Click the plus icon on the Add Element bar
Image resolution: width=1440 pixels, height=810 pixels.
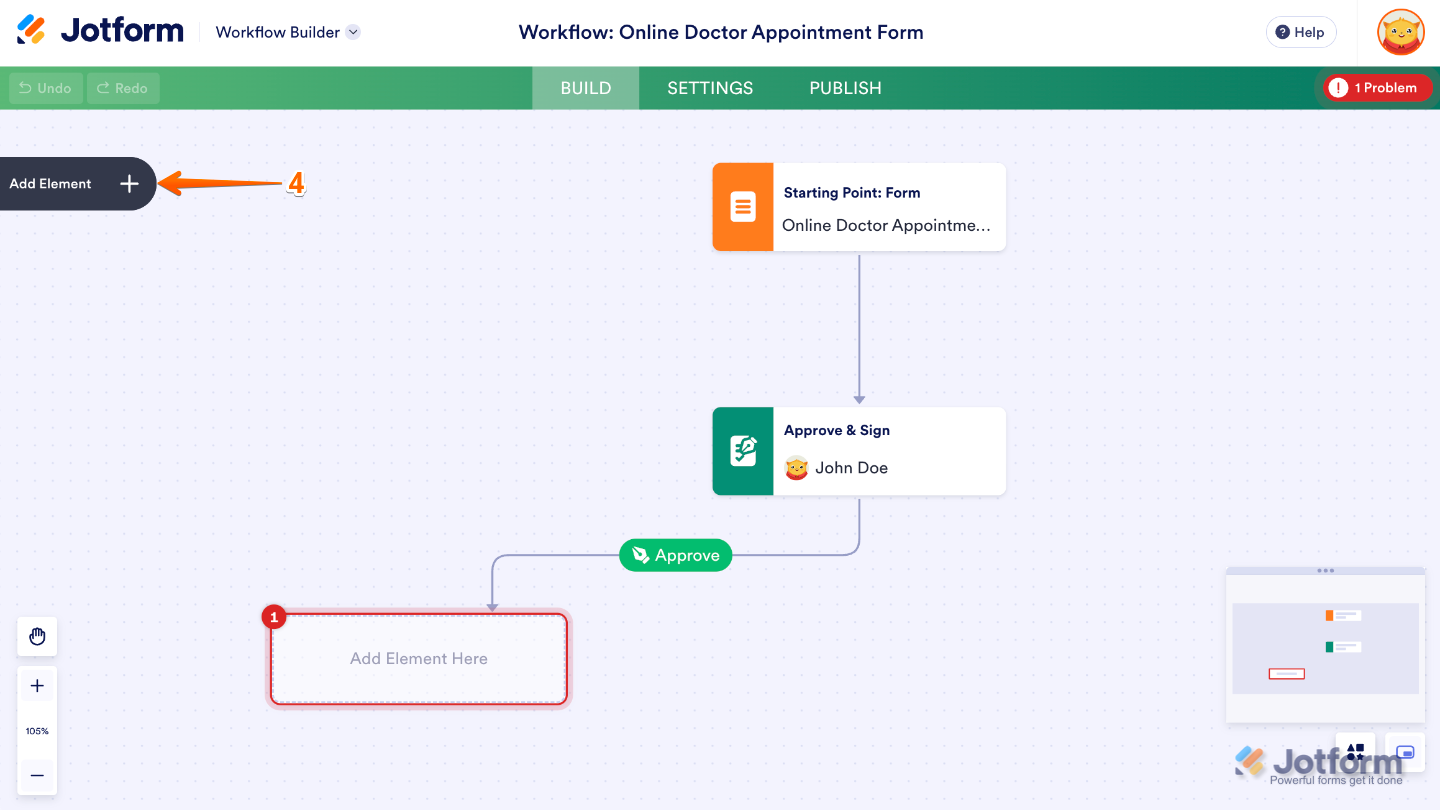(129, 184)
